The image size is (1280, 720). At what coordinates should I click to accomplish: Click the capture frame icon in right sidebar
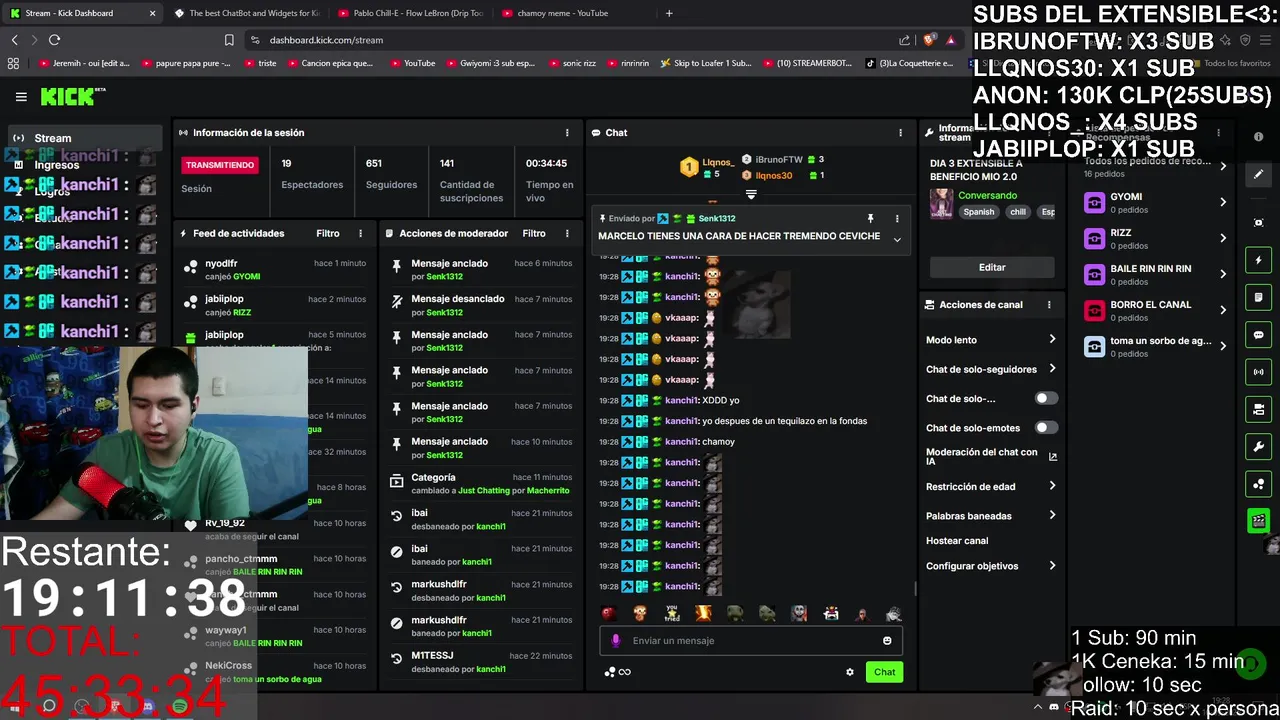(x=1259, y=223)
